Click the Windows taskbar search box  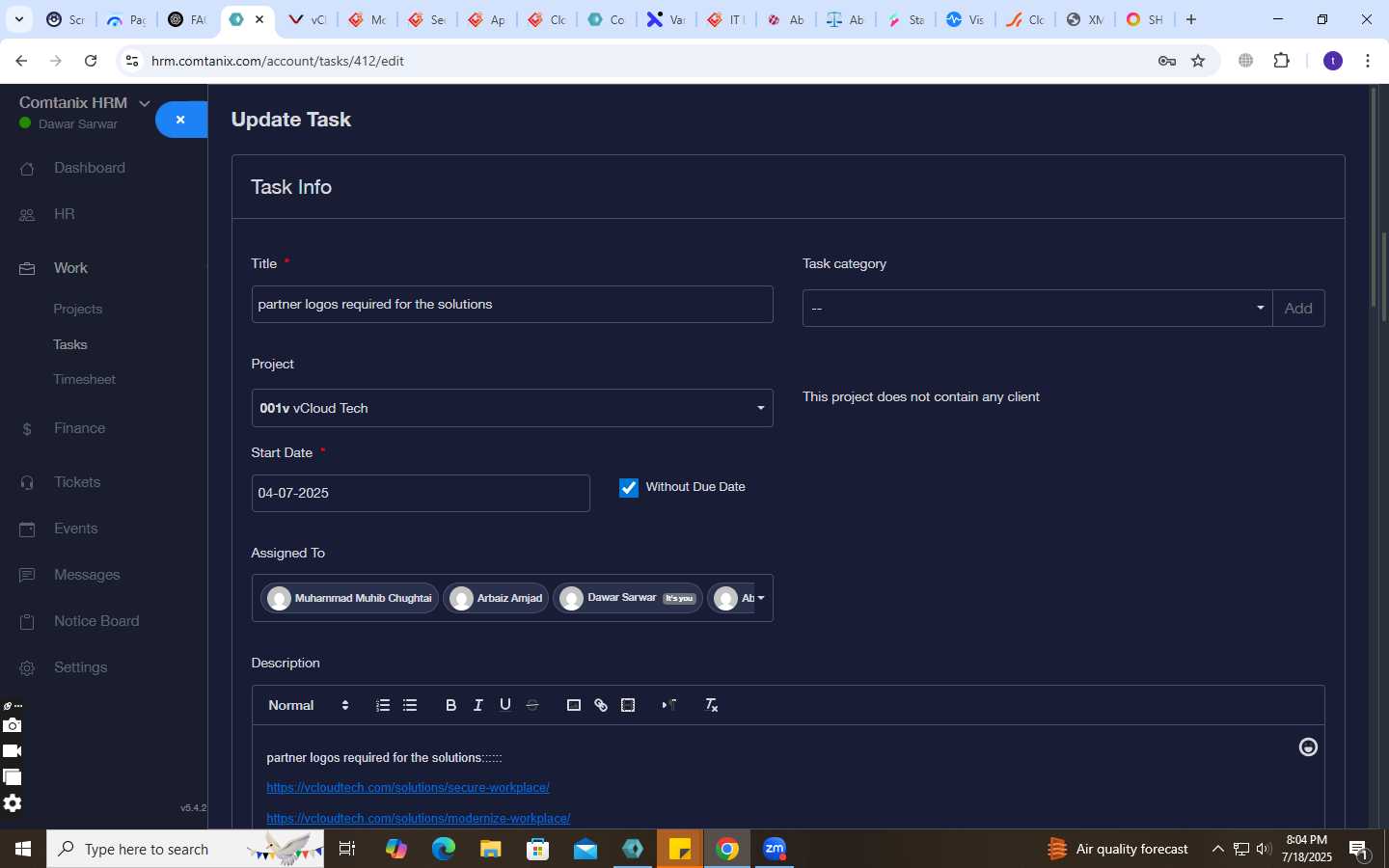[x=185, y=849]
